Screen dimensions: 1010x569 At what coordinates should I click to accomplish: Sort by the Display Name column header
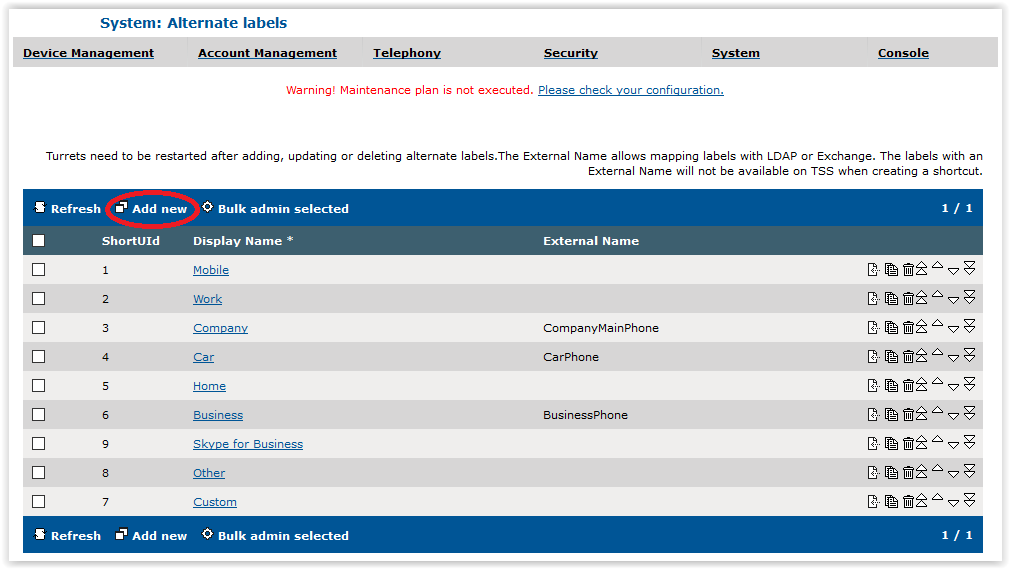[243, 240]
